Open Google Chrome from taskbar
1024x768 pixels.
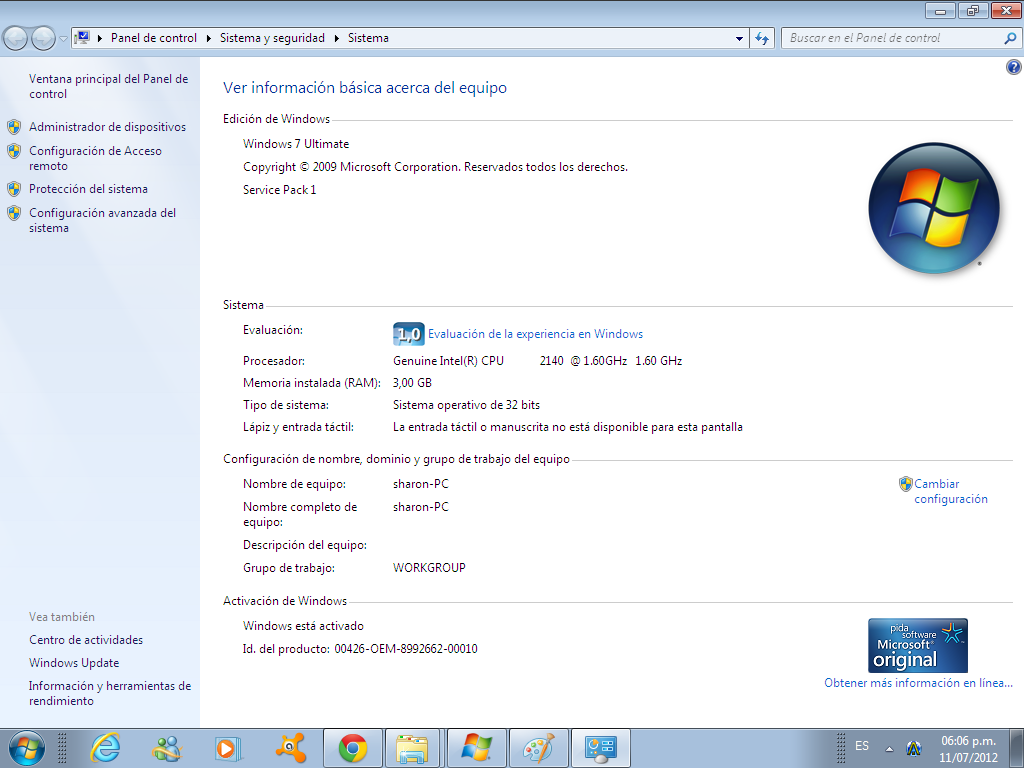point(353,748)
